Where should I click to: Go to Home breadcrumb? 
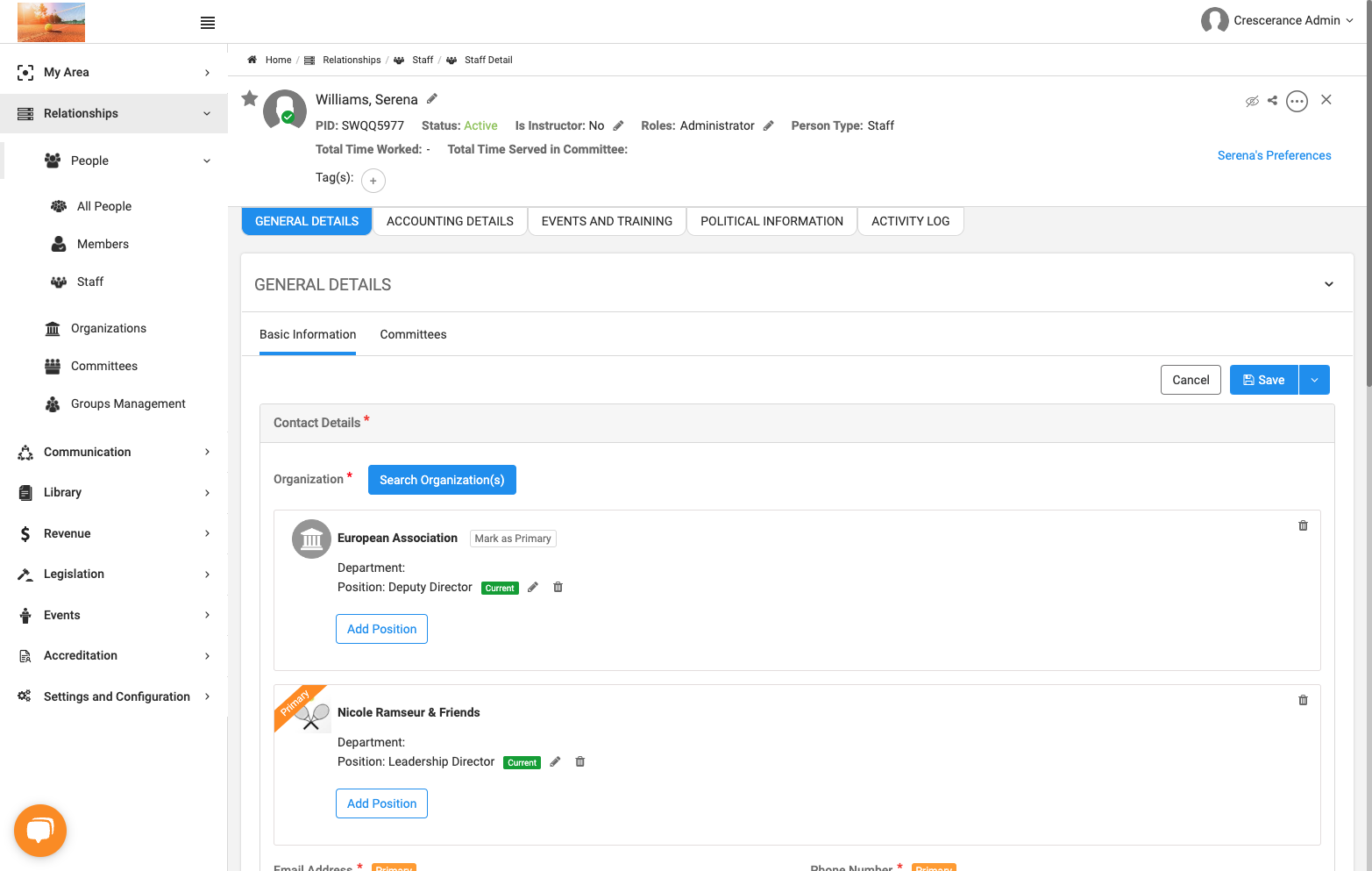[x=278, y=60]
